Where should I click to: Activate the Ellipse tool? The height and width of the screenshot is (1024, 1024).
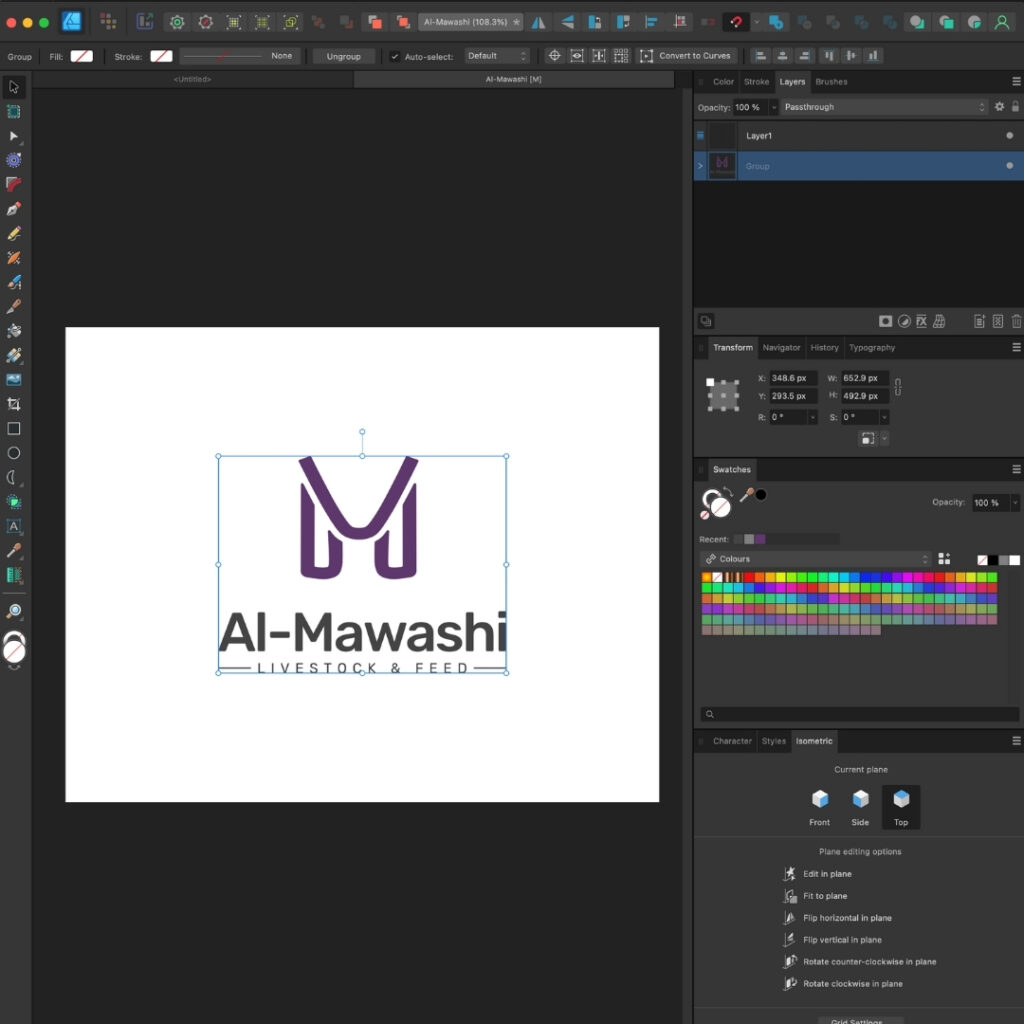(14, 453)
